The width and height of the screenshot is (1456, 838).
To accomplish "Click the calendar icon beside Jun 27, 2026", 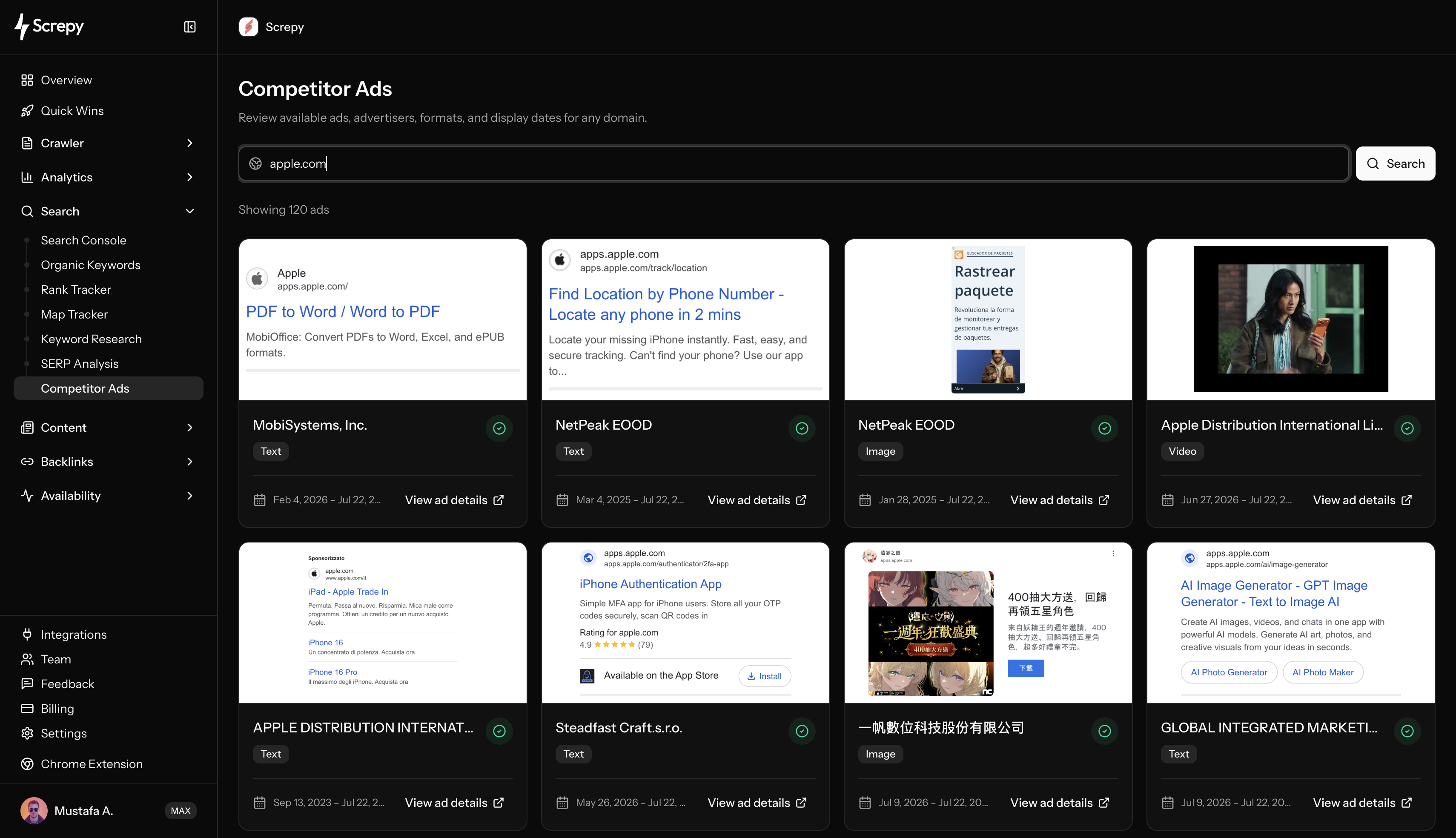I will pyautogui.click(x=1167, y=500).
